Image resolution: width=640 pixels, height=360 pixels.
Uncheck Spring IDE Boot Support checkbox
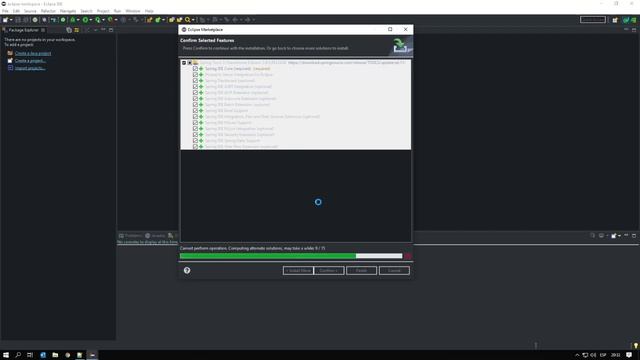[x=196, y=111]
